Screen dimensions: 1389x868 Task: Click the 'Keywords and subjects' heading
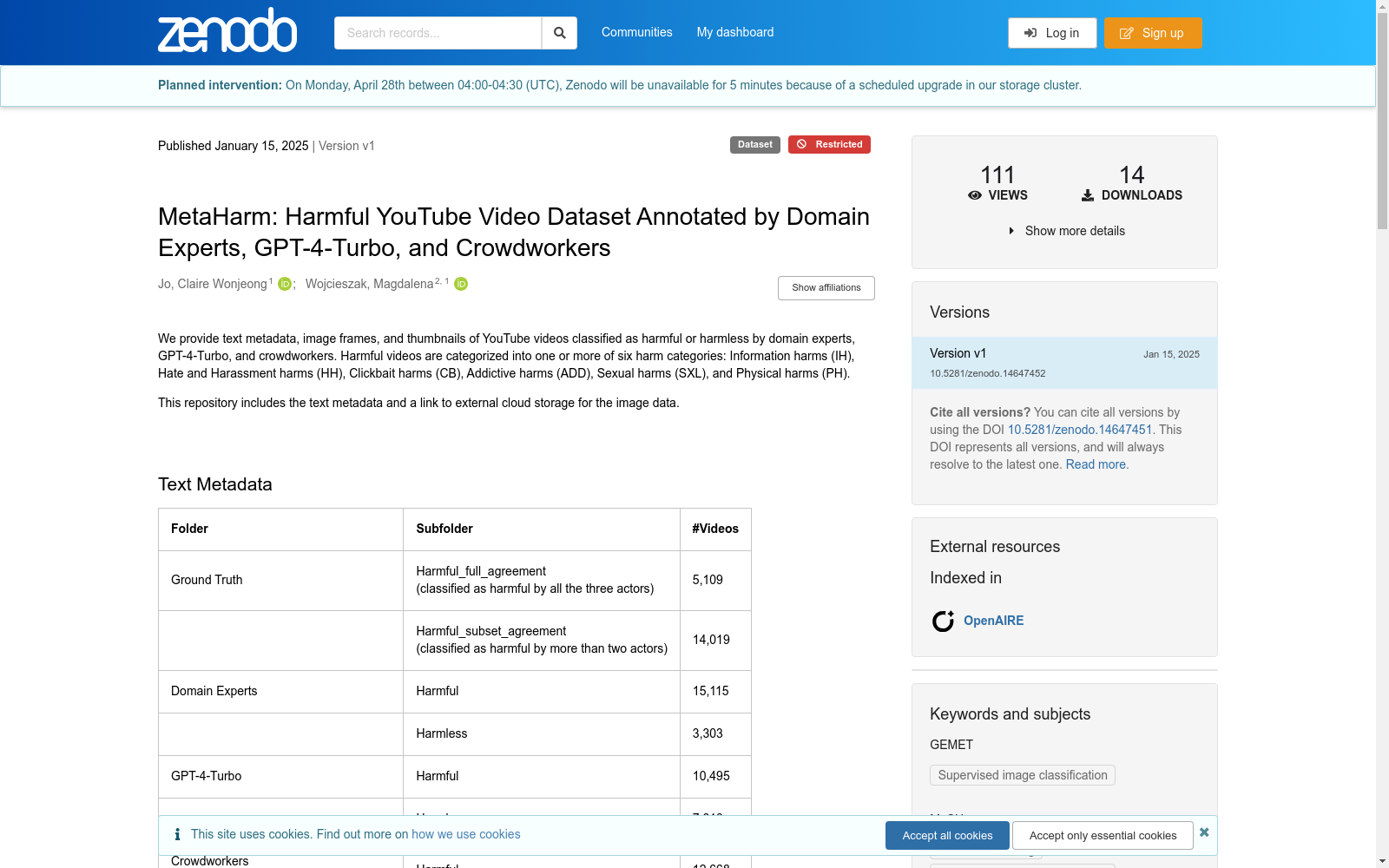click(1010, 714)
